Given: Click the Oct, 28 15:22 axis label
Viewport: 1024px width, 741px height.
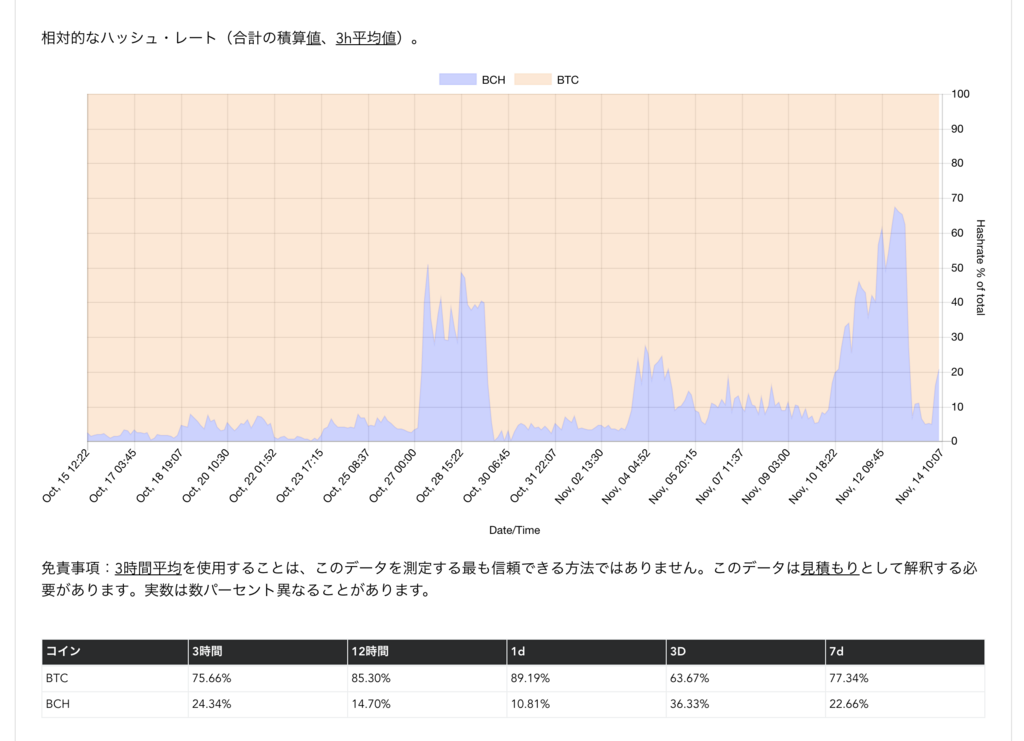Looking at the screenshot, I should pos(440,476).
